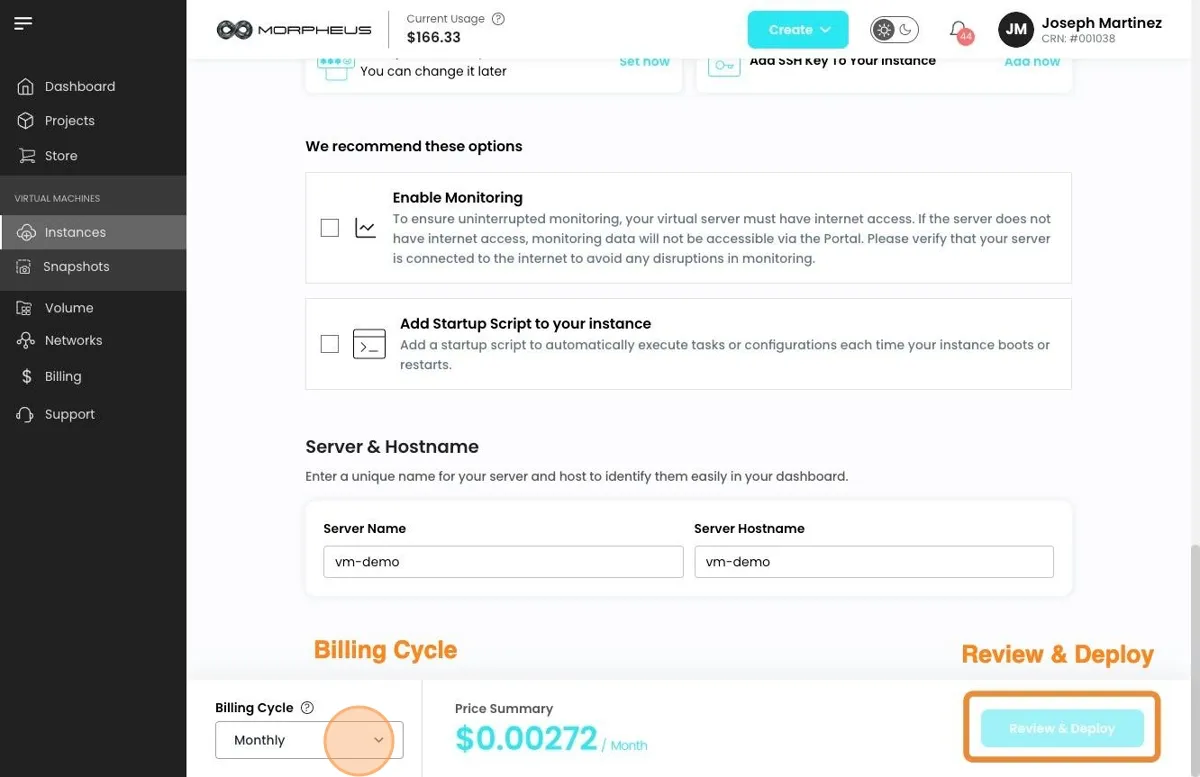The height and width of the screenshot is (777, 1200).
Task: Go to Dashboard in the sidebar
Action: (x=80, y=87)
